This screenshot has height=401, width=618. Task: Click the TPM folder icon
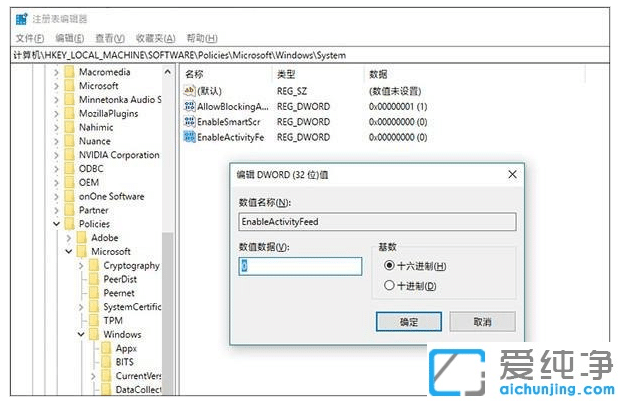tap(94, 320)
